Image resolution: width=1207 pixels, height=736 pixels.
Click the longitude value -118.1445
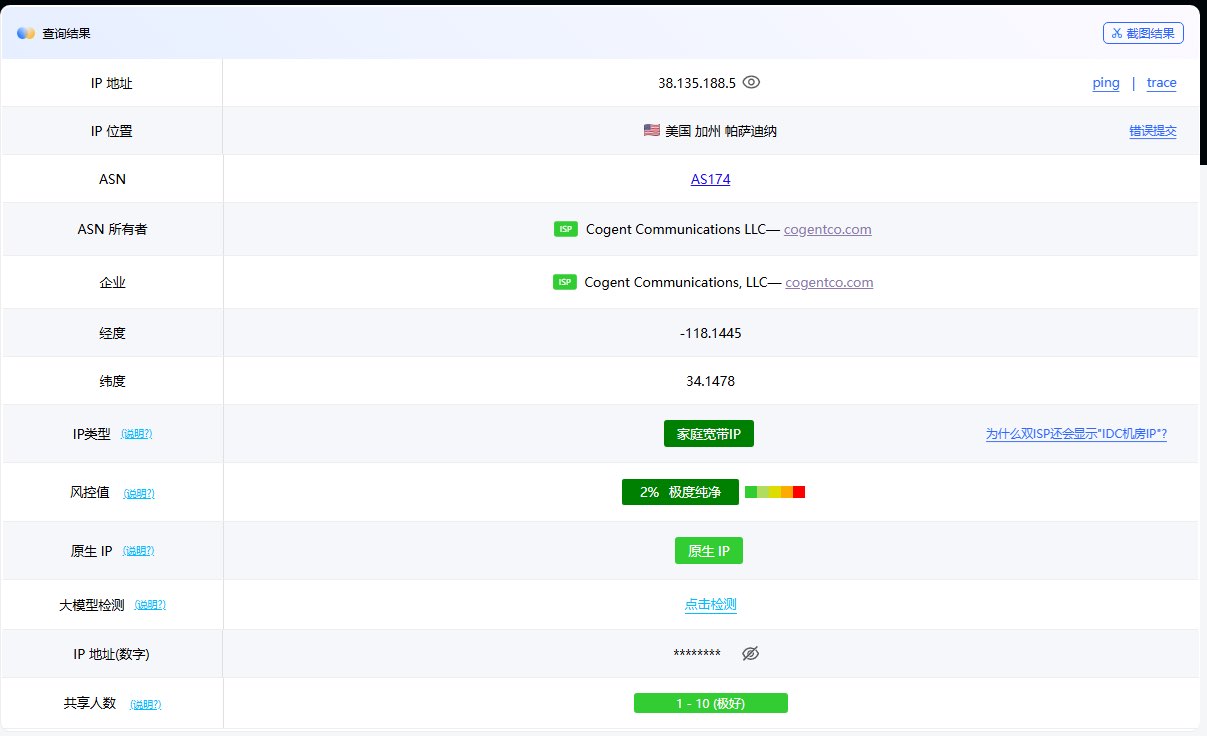[x=711, y=333]
